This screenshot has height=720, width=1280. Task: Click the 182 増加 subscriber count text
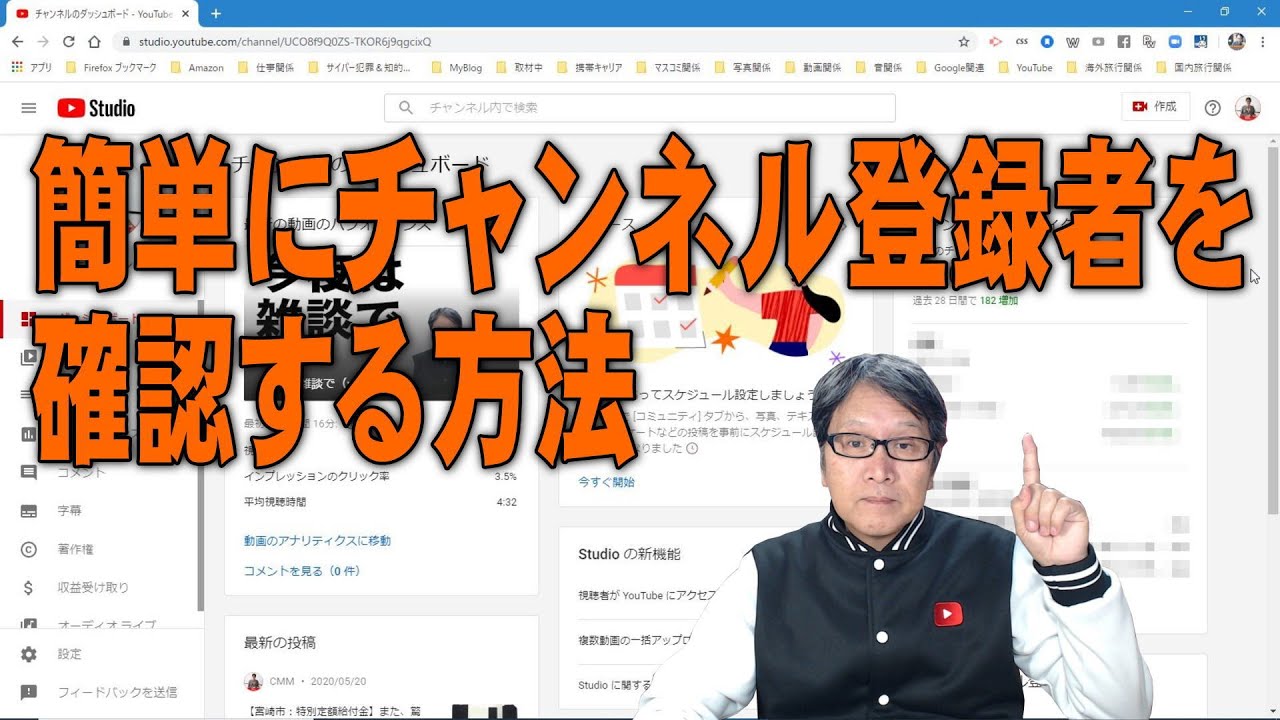999,300
